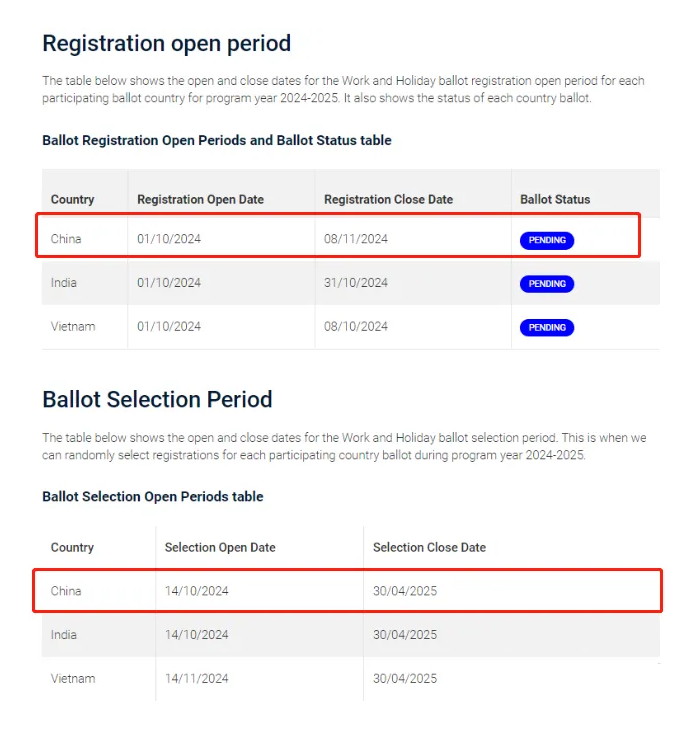Click the Registration Close Date column header
Screen dimensions: 696x730
(x=387, y=199)
